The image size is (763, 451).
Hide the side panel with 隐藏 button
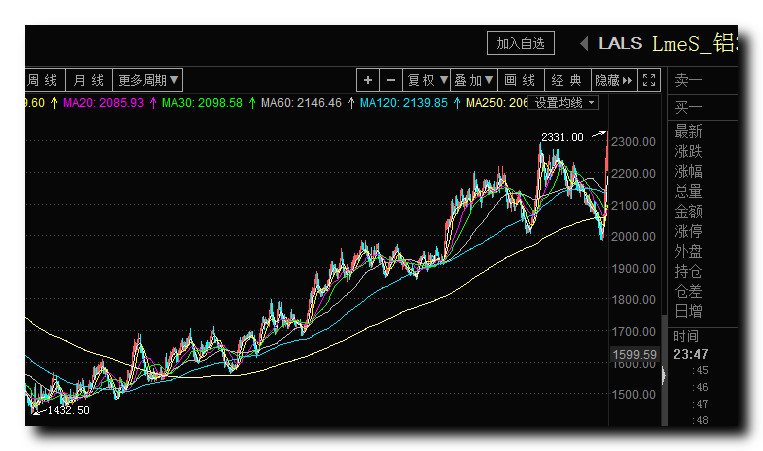(613, 80)
